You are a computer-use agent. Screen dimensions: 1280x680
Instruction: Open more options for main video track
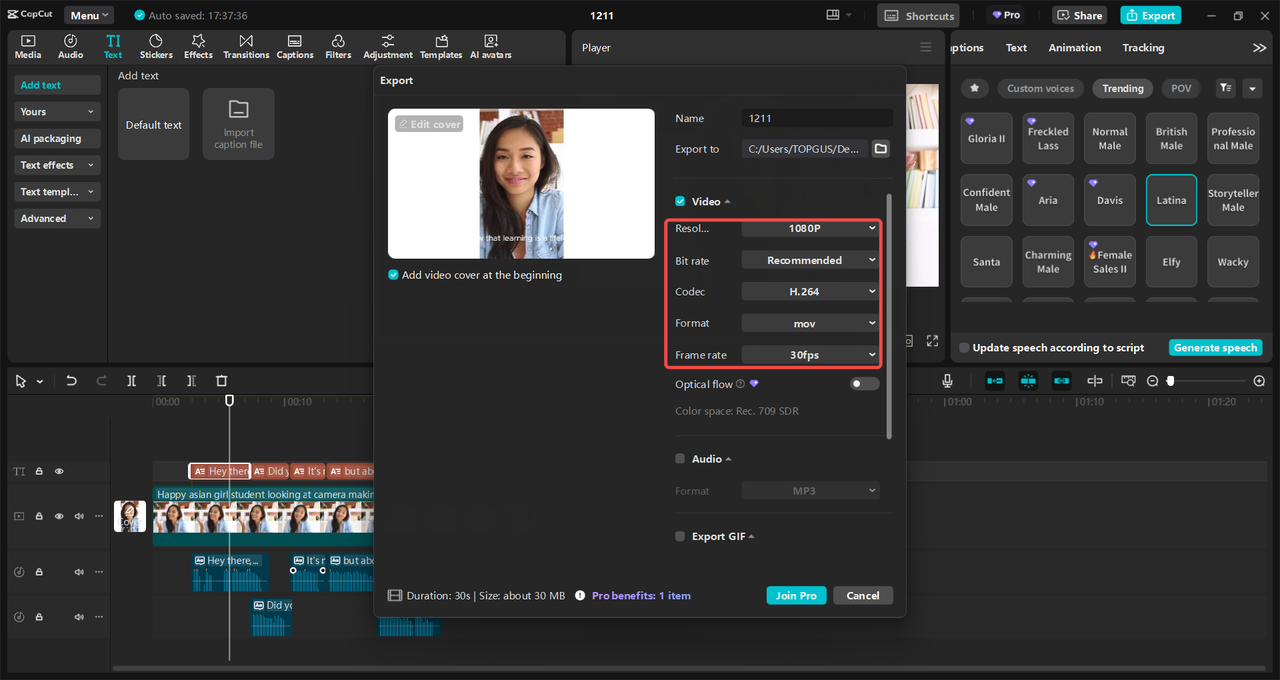pos(98,516)
